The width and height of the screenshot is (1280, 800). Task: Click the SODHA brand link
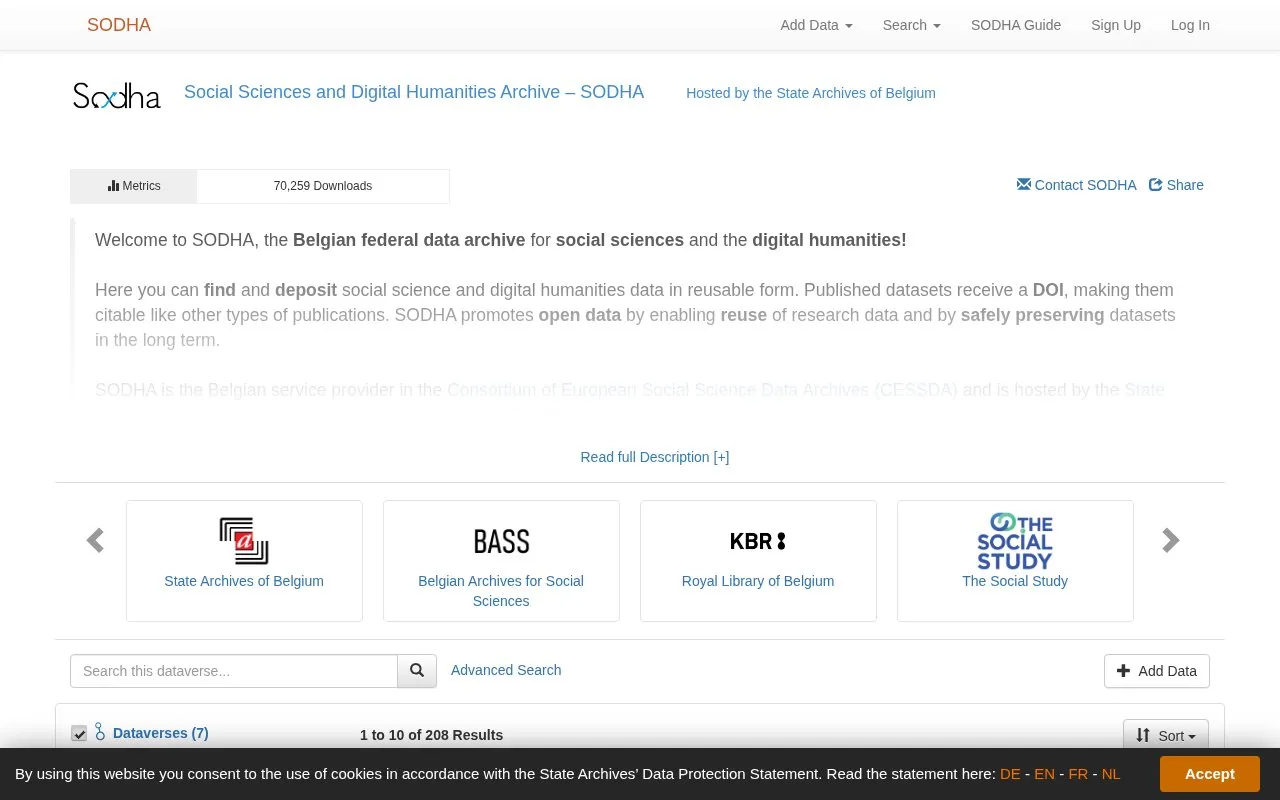click(x=119, y=25)
